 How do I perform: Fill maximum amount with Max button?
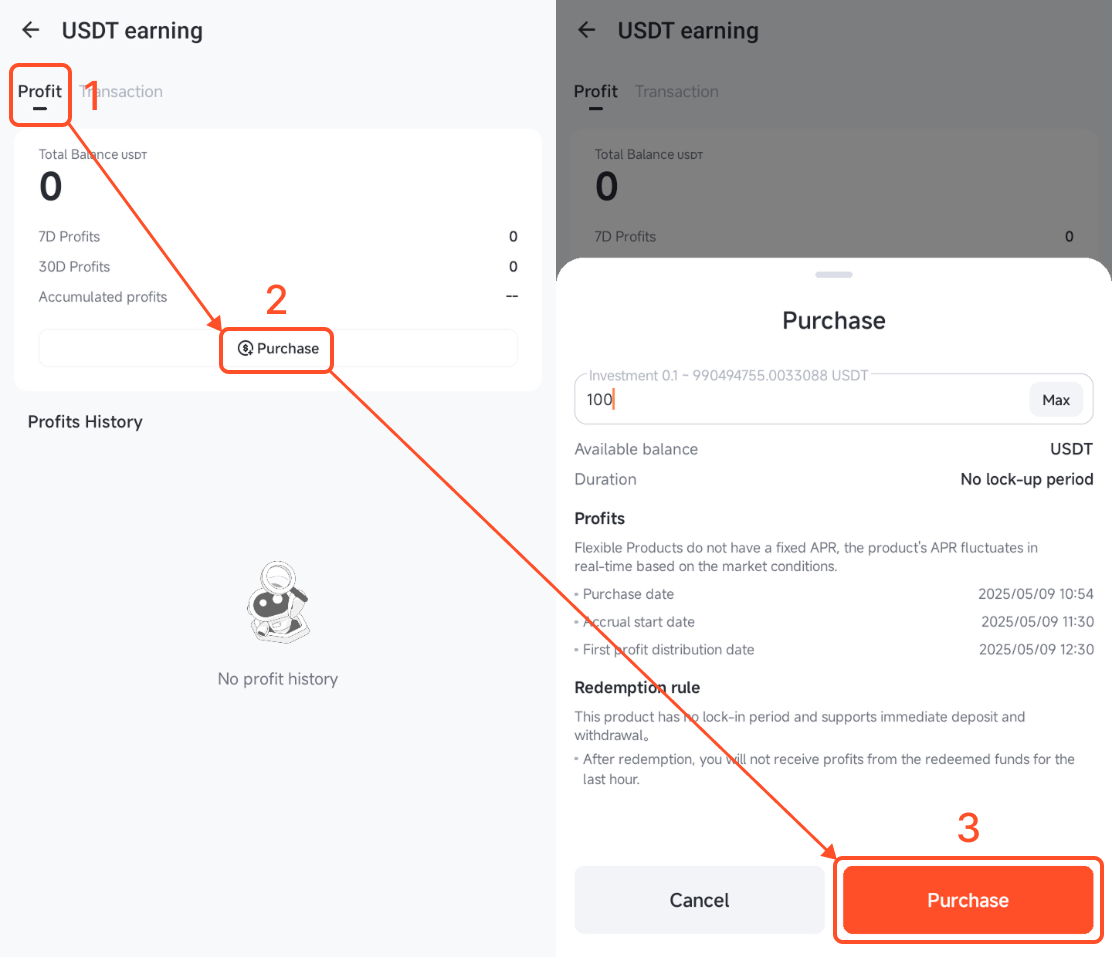tap(1056, 400)
